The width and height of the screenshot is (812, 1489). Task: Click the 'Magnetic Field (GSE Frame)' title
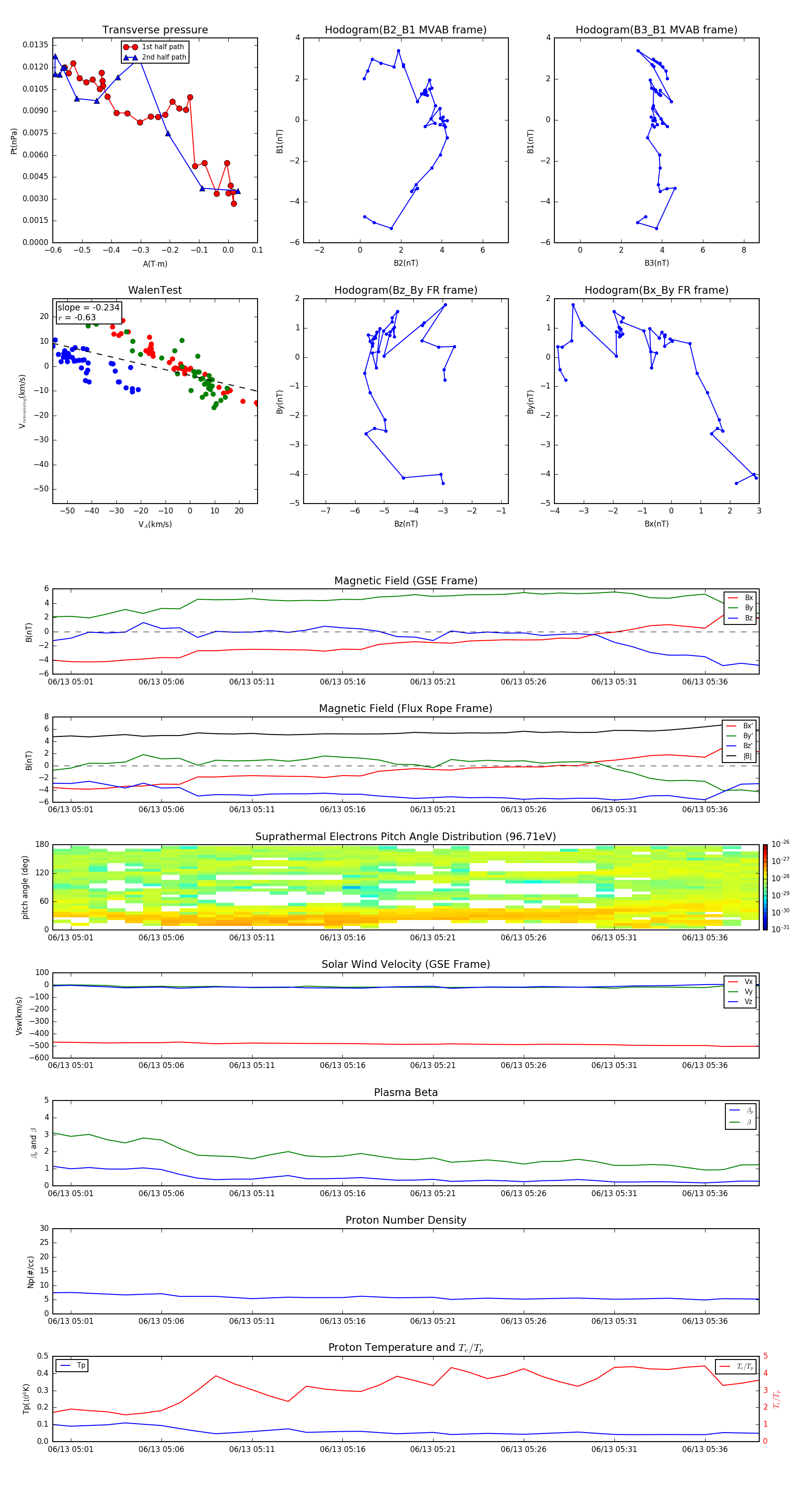click(x=406, y=581)
